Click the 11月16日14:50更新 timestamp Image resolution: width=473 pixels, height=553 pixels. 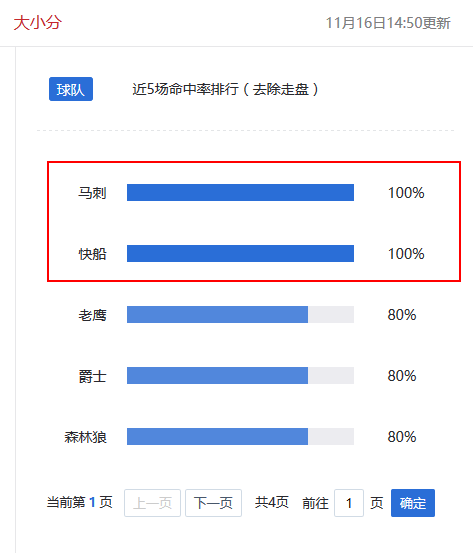(x=388, y=23)
